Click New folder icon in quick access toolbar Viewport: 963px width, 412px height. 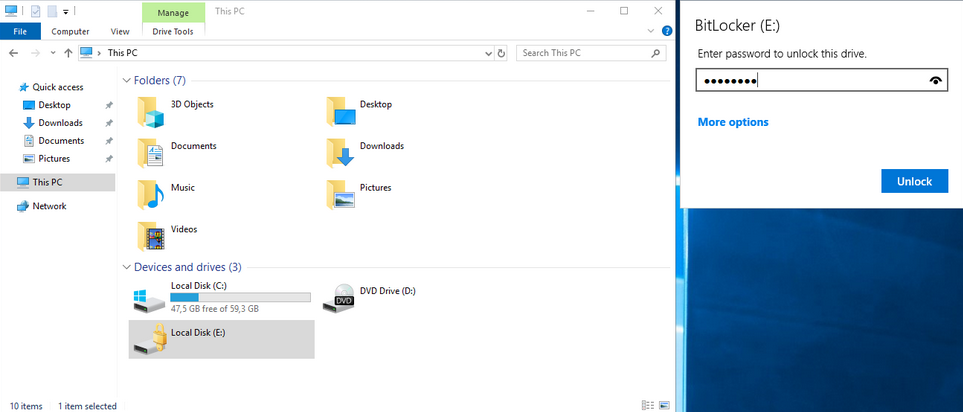(x=52, y=11)
